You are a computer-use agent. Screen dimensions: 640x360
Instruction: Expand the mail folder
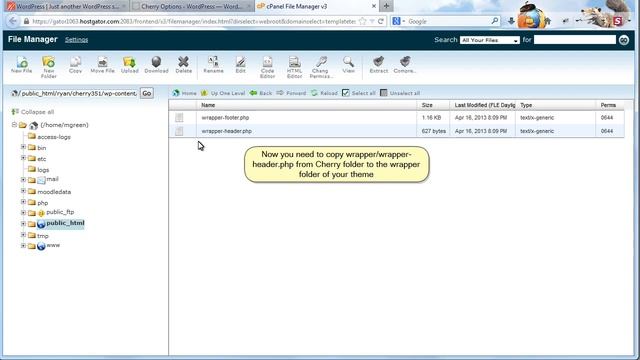[x=23, y=179]
